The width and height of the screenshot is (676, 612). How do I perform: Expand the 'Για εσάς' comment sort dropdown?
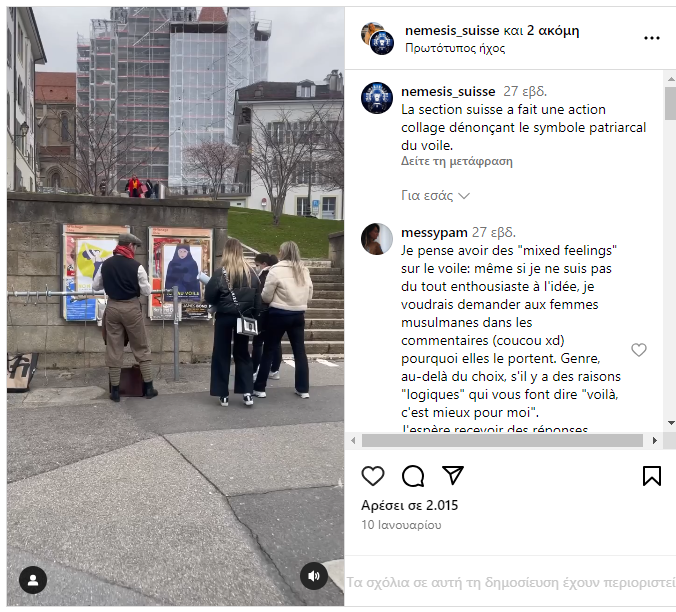(x=435, y=196)
